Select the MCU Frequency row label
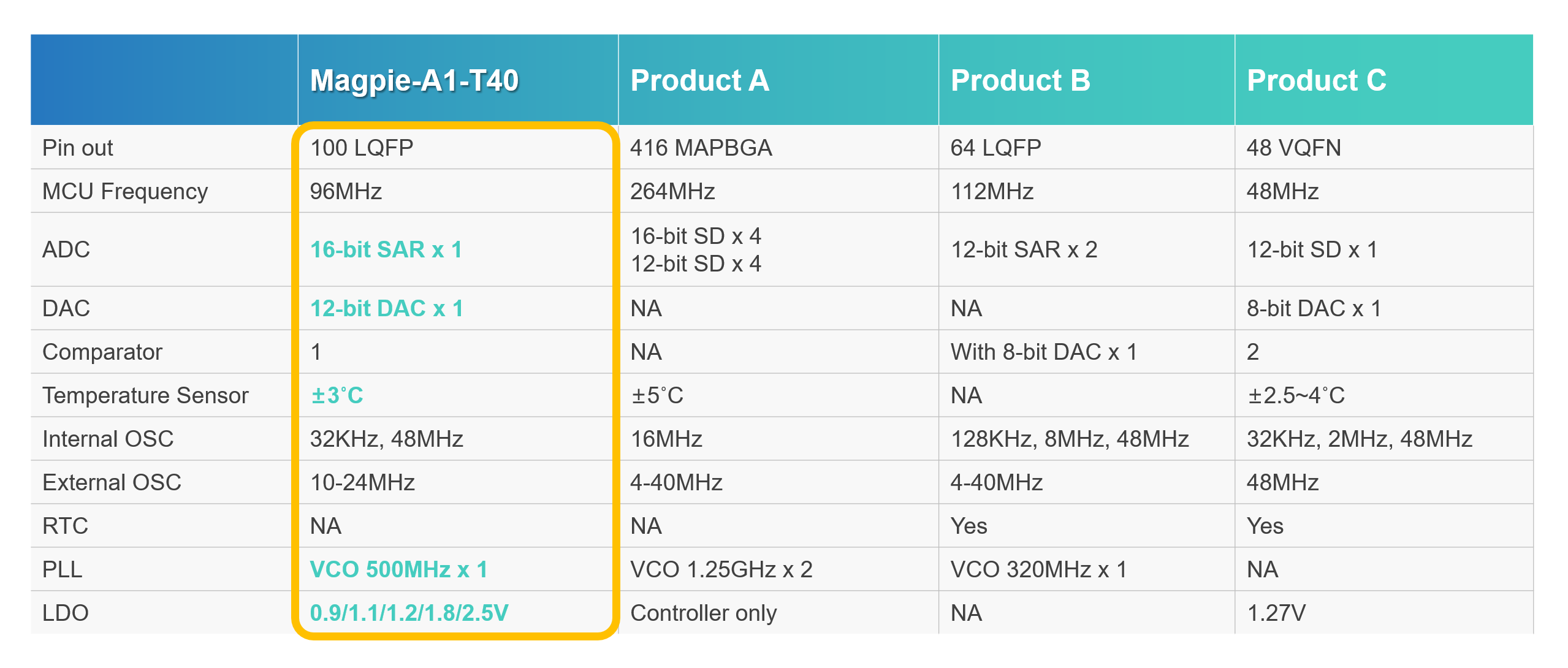The image size is (1568, 668). tap(125, 191)
